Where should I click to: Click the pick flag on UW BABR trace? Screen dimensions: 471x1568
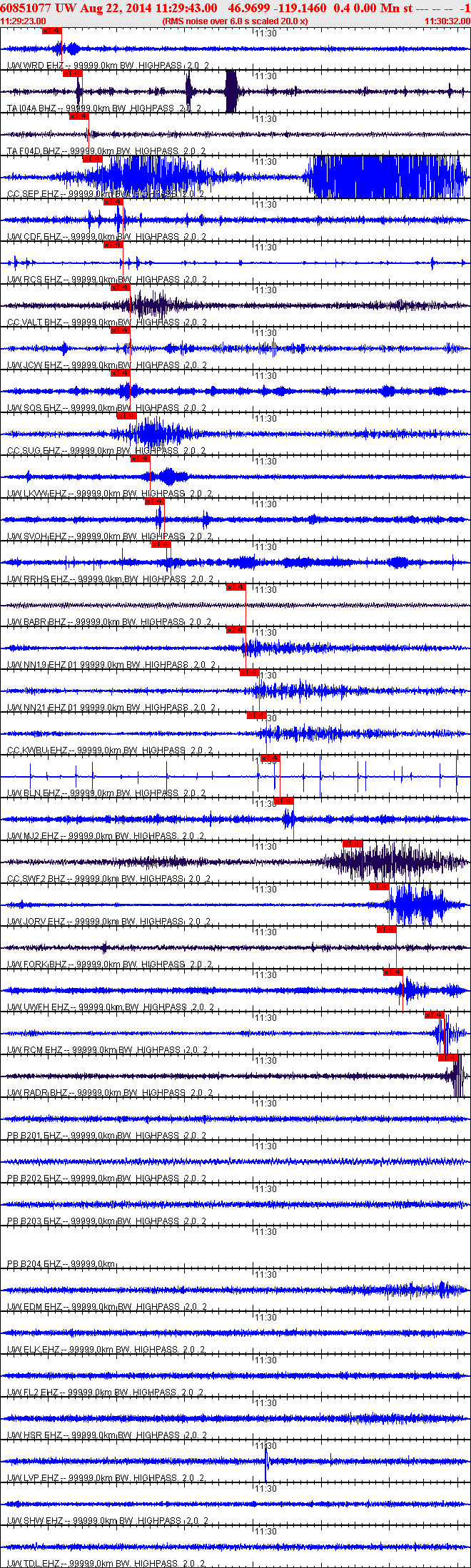click(x=235, y=587)
